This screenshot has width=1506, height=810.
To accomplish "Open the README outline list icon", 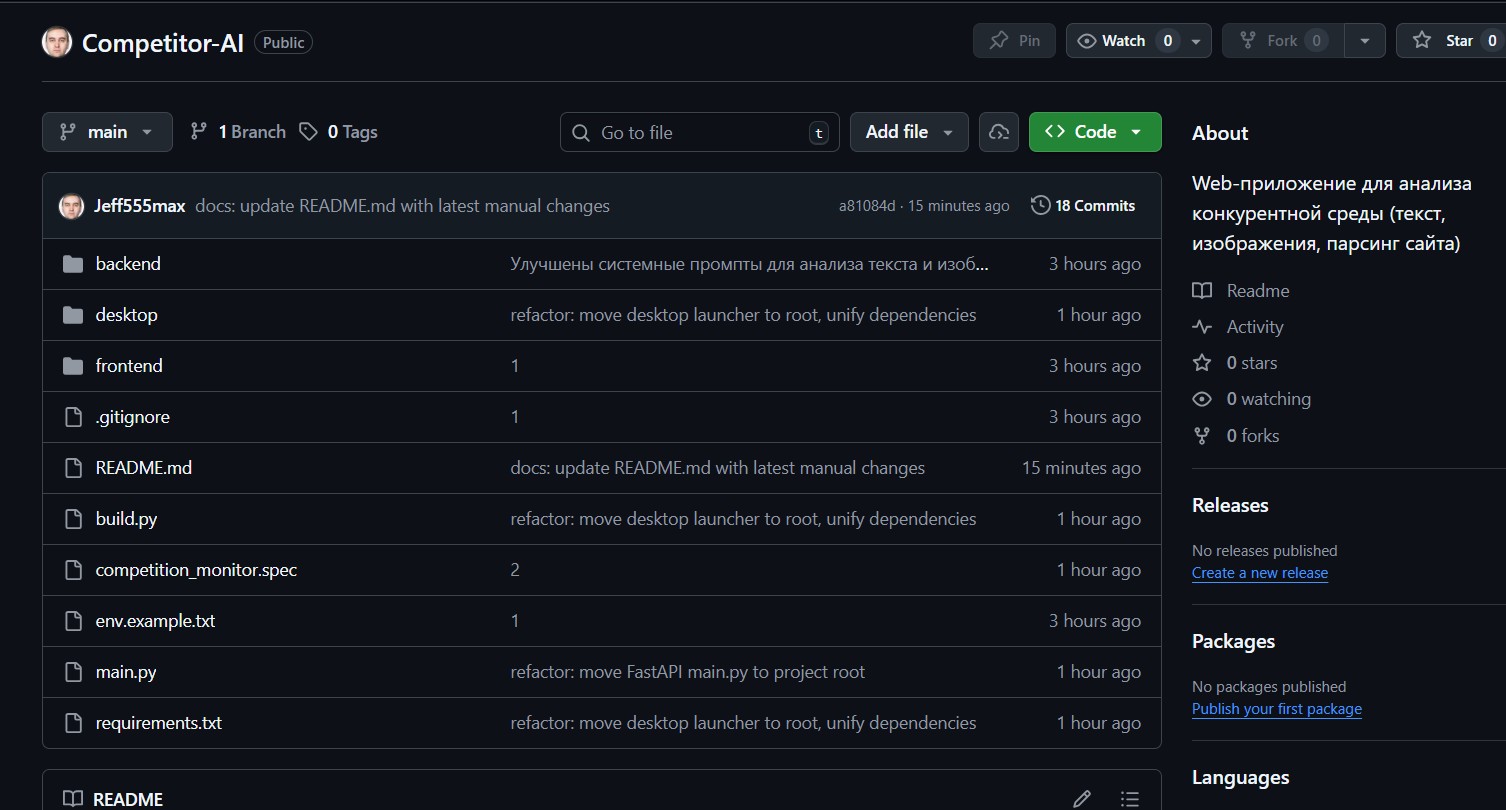I will (x=1130, y=798).
